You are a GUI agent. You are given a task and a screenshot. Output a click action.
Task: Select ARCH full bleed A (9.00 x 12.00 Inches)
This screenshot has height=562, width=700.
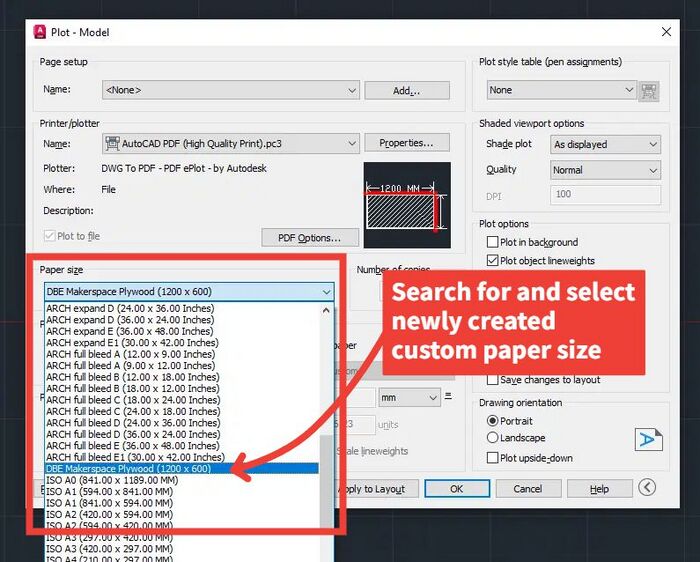(182, 366)
